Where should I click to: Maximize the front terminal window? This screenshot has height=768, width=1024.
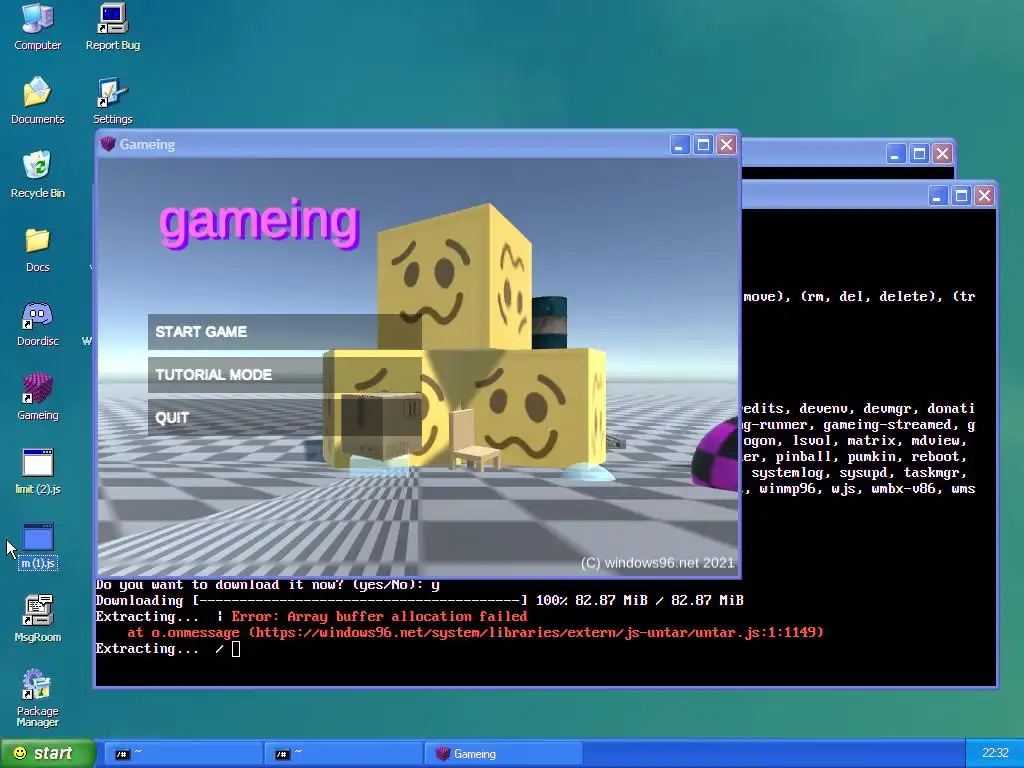point(961,195)
